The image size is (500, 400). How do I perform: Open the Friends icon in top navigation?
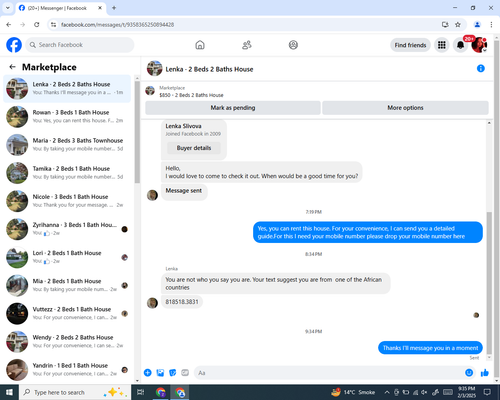[247, 45]
